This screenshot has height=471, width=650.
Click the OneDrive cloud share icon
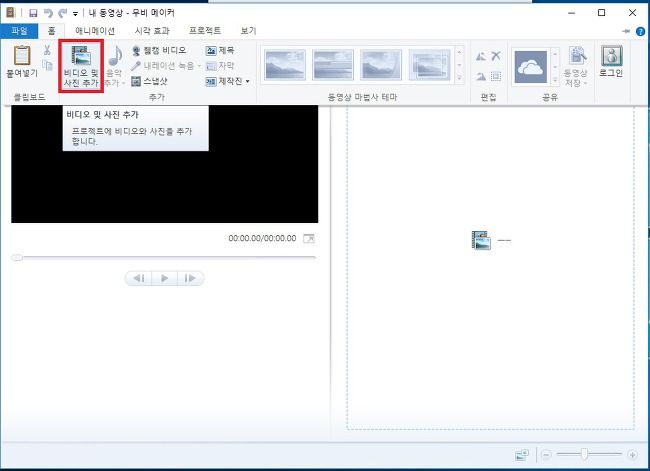point(531,67)
